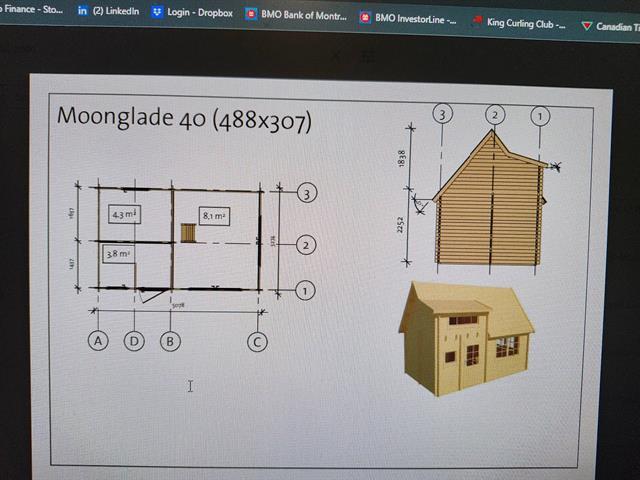640x480 pixels.
Task: Click the door swing symbol on floor plan
Action: 151,295
